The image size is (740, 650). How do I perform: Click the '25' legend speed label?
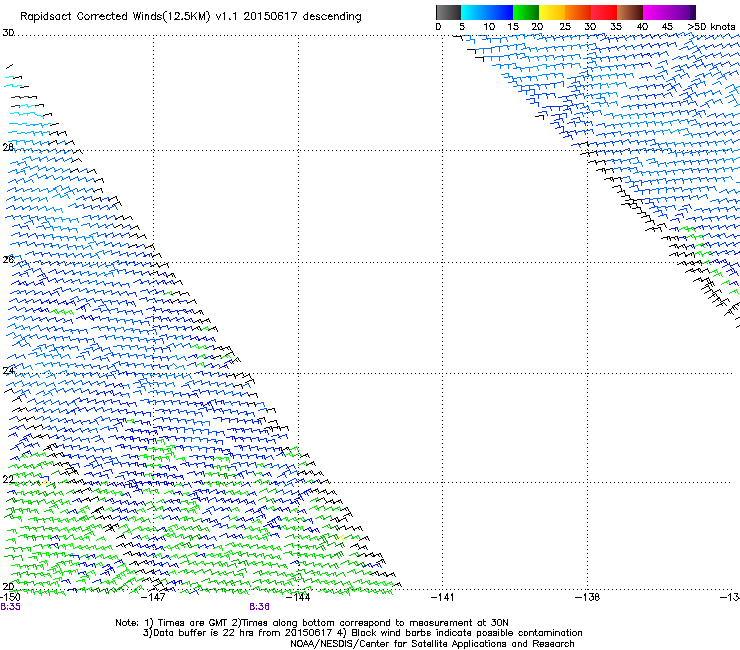pyautogui.click(x=565, y=26)
